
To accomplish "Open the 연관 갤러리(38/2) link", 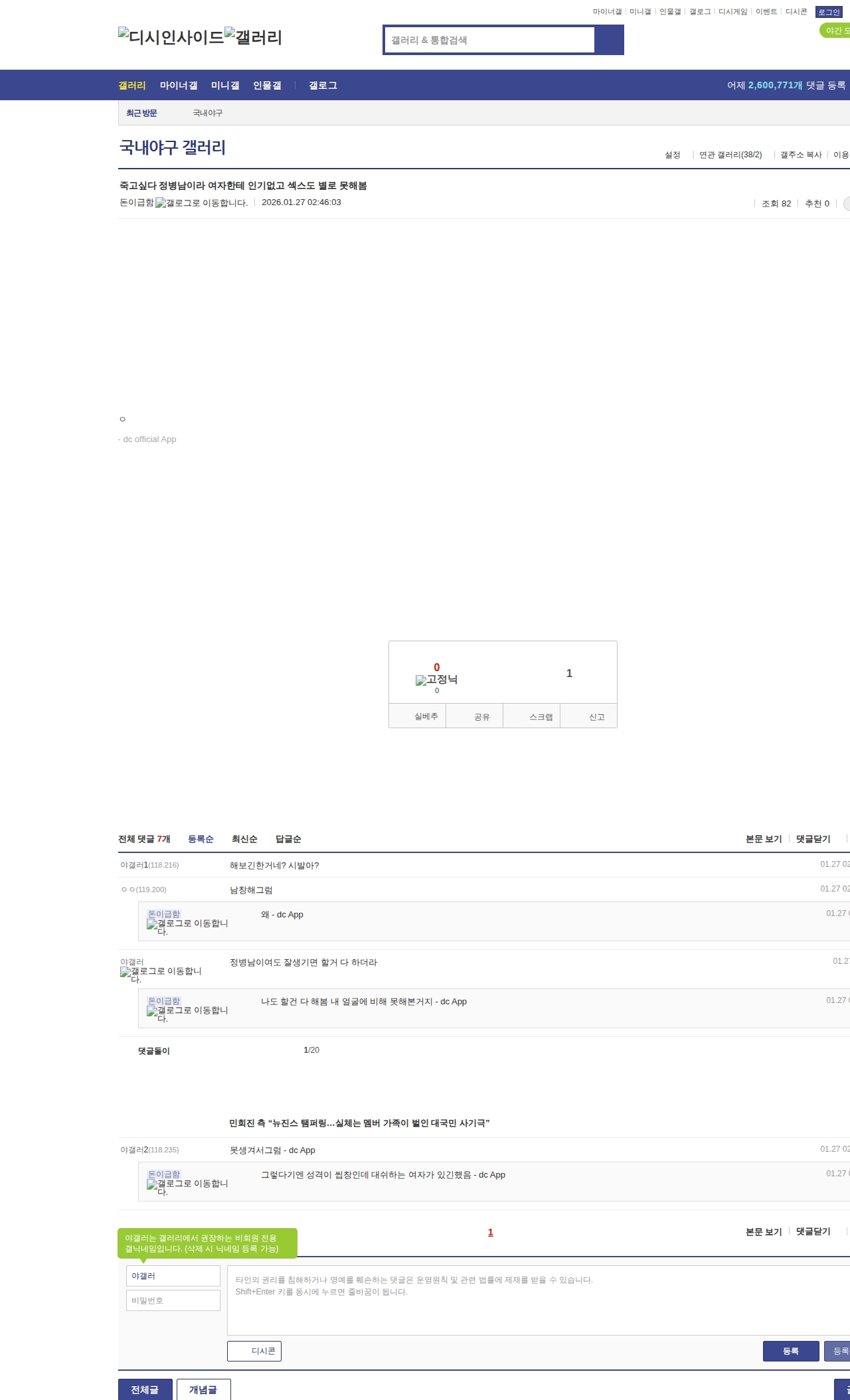I will (x=730, y=155).
